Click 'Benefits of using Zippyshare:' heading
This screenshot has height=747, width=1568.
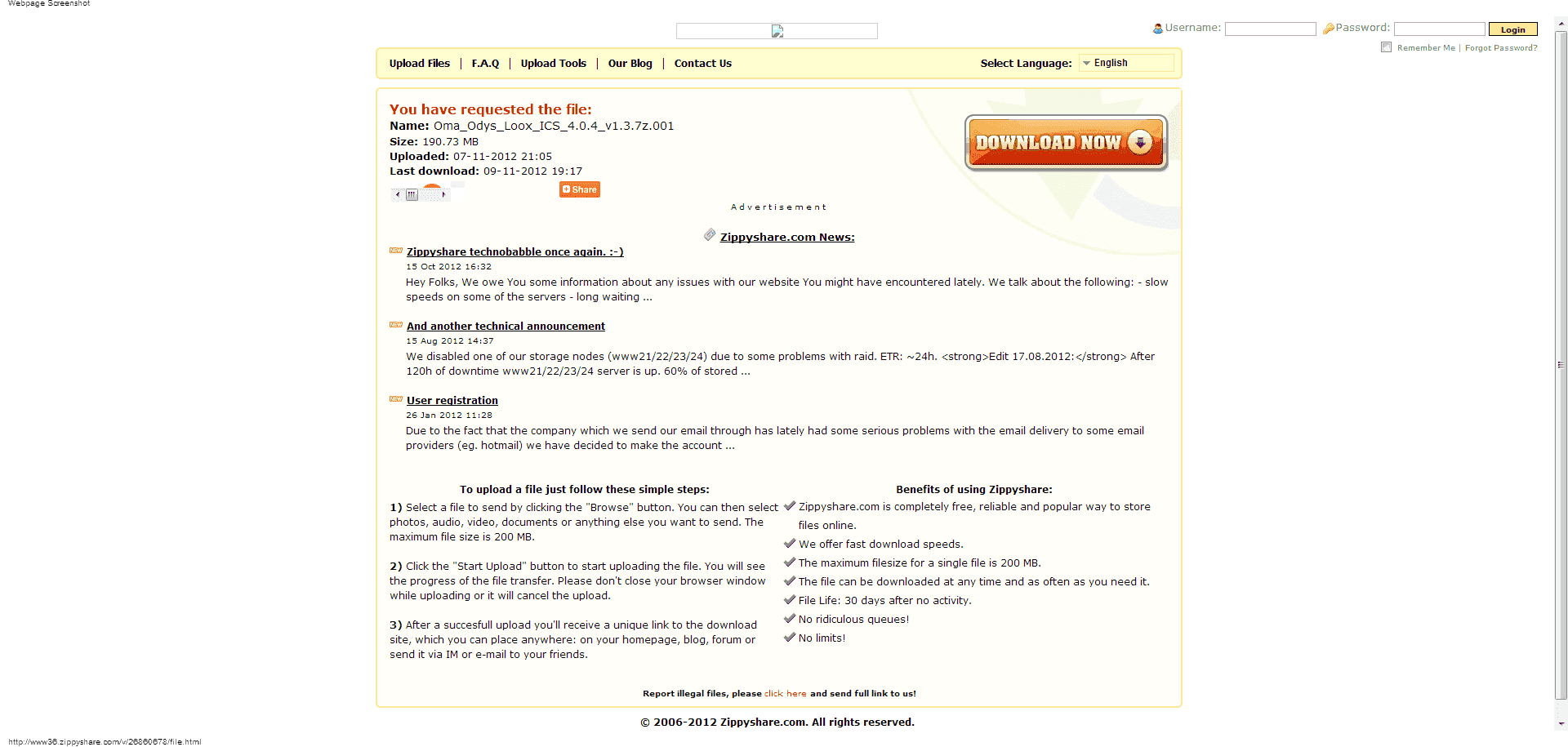974,489
